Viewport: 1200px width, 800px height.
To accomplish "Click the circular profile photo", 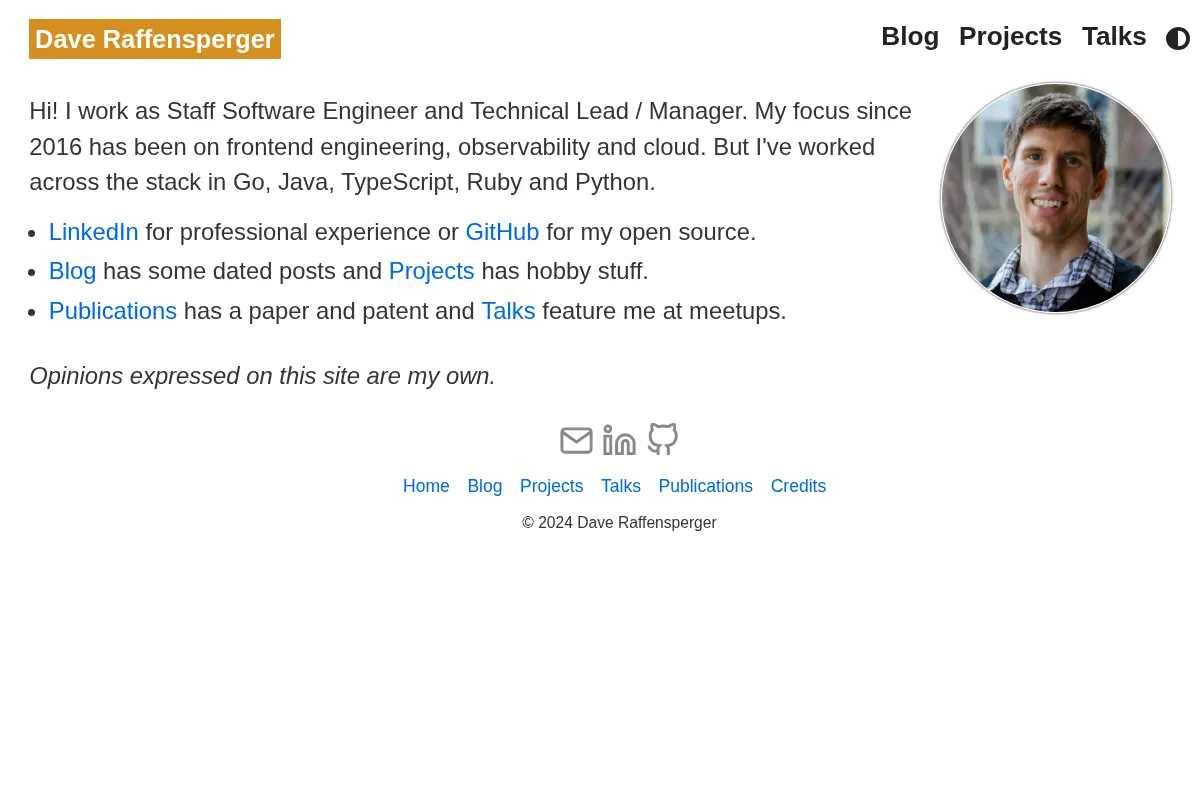I will pos(1056,198).
